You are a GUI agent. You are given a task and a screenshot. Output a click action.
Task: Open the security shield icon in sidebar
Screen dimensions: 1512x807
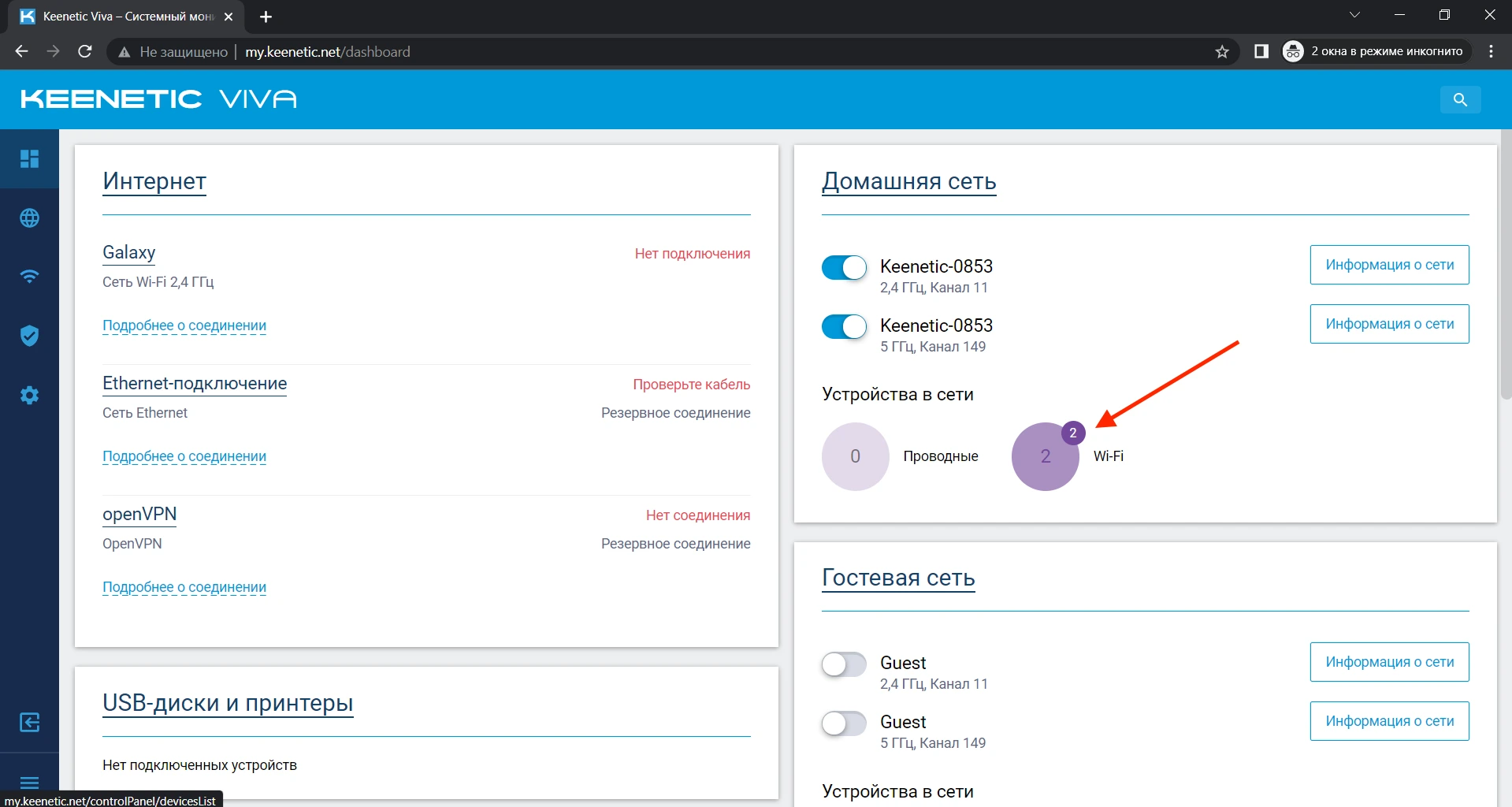click(29, 336)
